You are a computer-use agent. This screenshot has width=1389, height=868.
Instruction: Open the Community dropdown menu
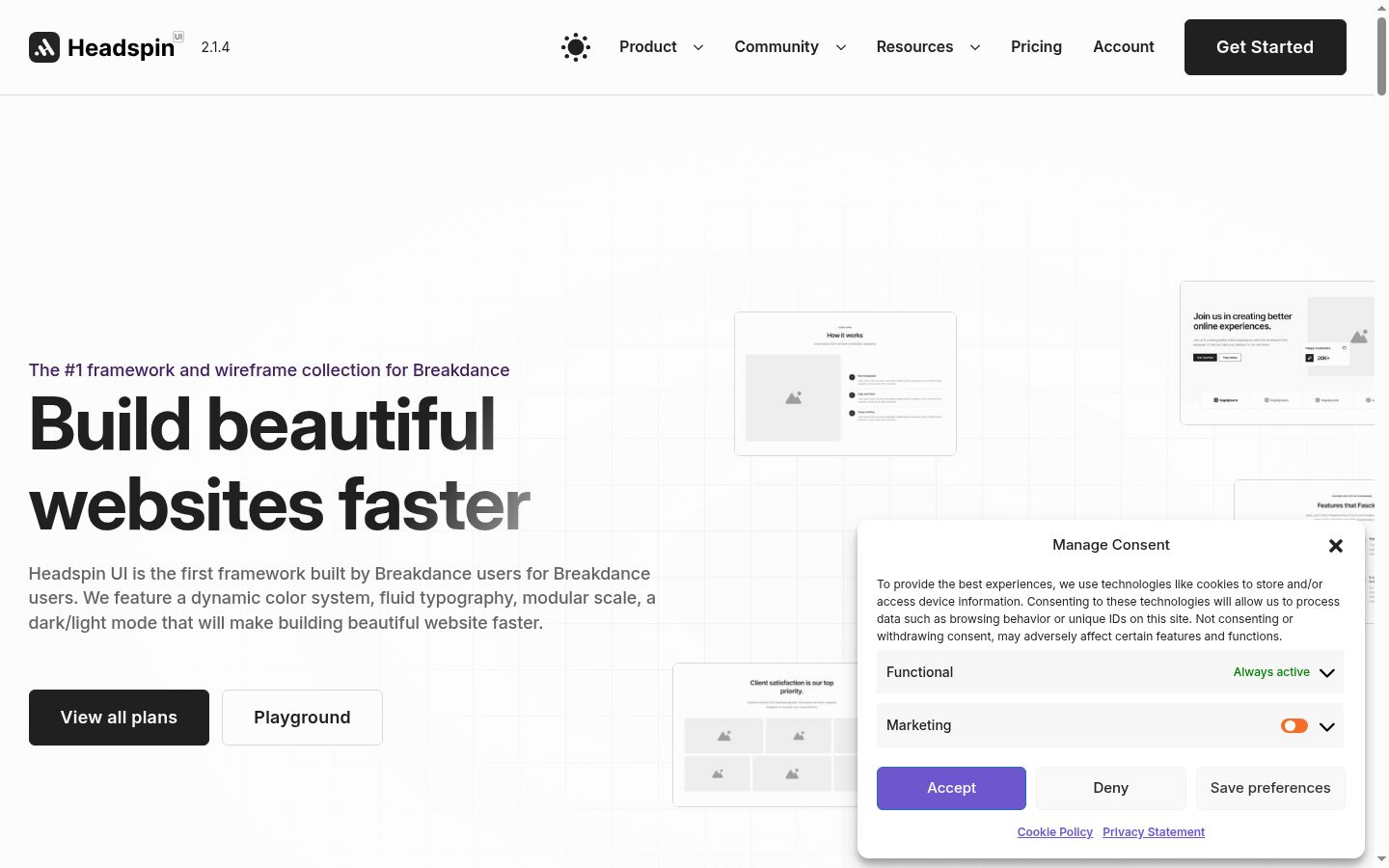coord(790,47)
